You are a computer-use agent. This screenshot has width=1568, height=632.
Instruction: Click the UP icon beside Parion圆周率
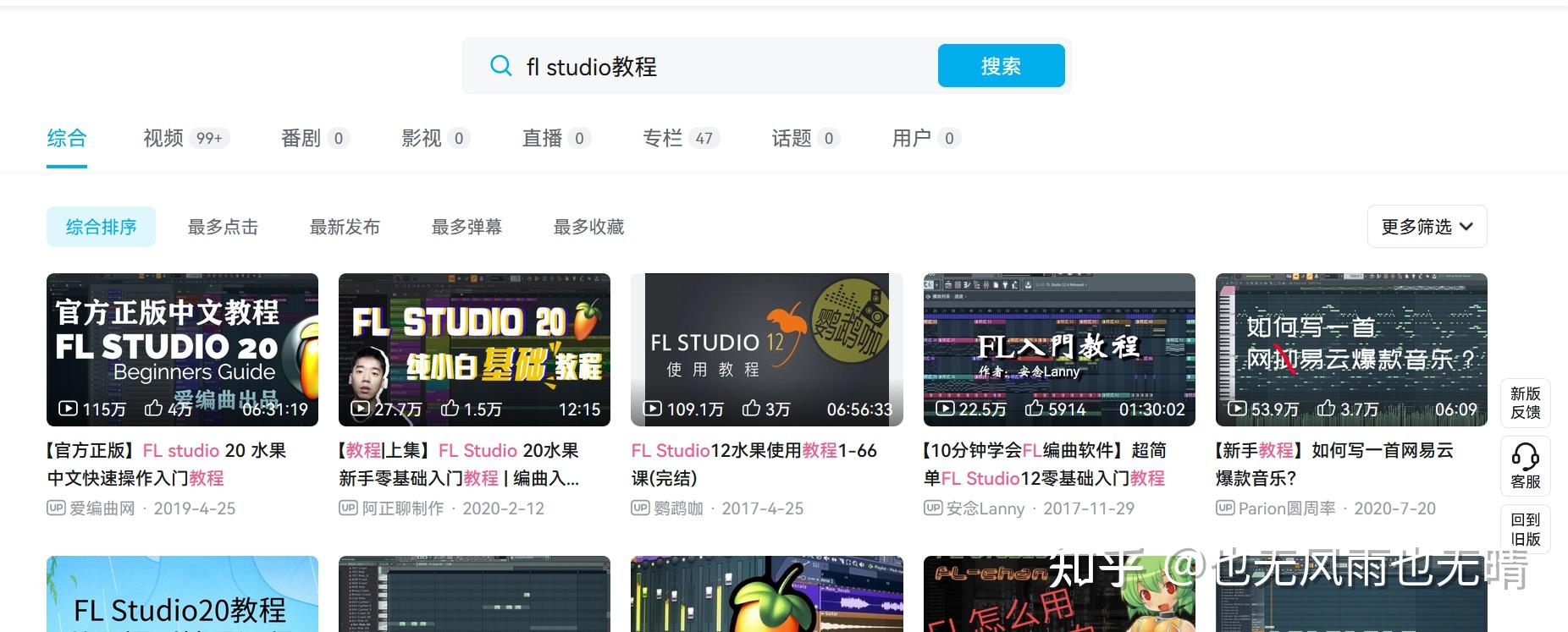point(1225,508)
